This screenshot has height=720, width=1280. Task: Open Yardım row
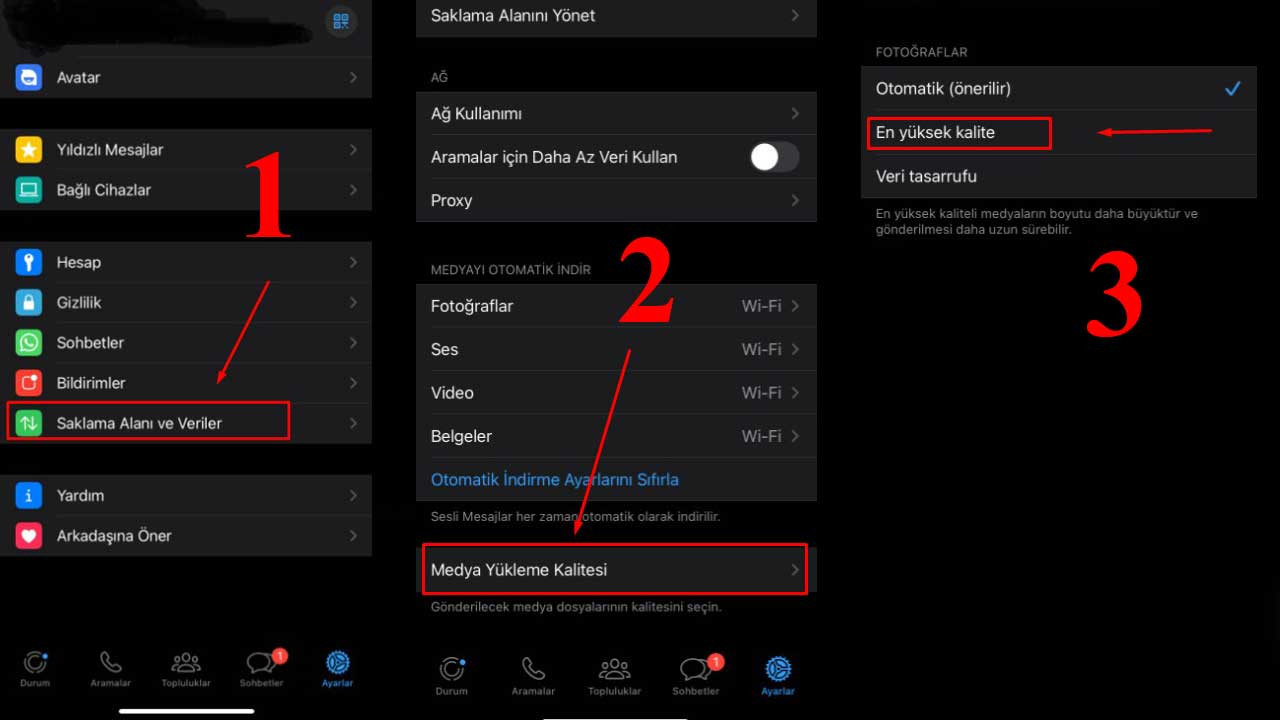(186, 495)
